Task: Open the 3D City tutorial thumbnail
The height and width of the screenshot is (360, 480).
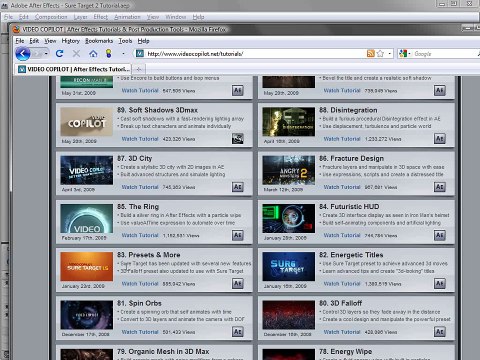Action: point(87,170)
